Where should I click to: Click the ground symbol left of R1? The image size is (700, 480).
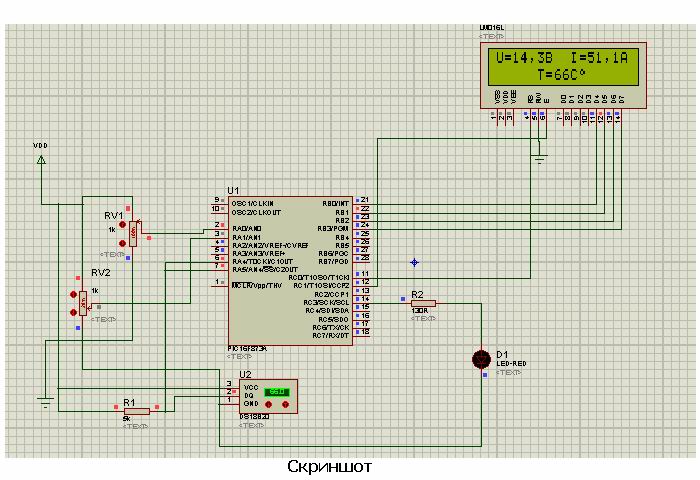[46, 402]
